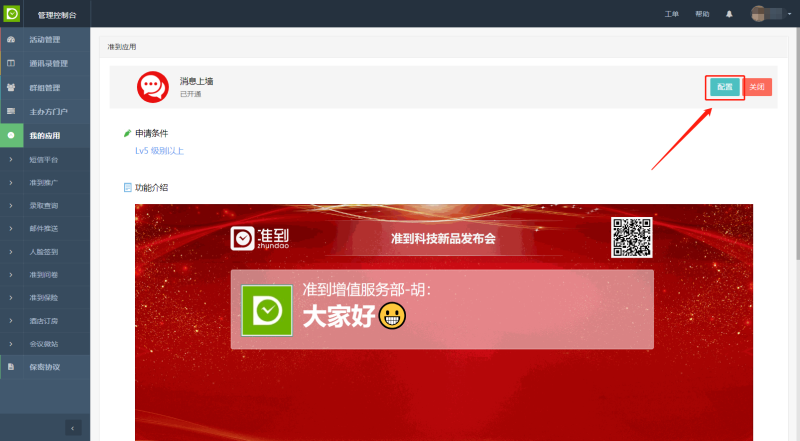Click the Zhundao green logo icon
Viewport: 800px width, 441px height.
pos(12,14)
